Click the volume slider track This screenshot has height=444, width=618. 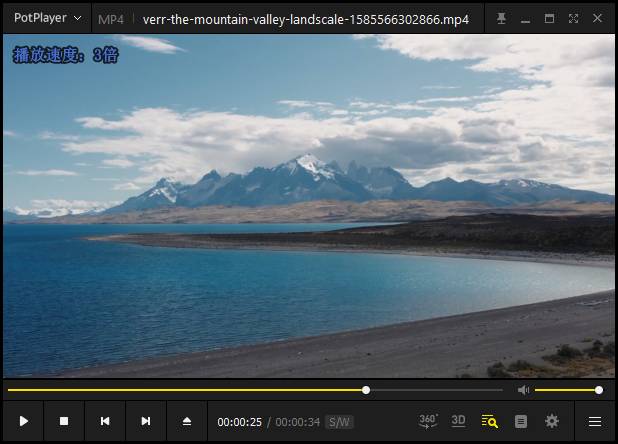click(x=566, y=390)
